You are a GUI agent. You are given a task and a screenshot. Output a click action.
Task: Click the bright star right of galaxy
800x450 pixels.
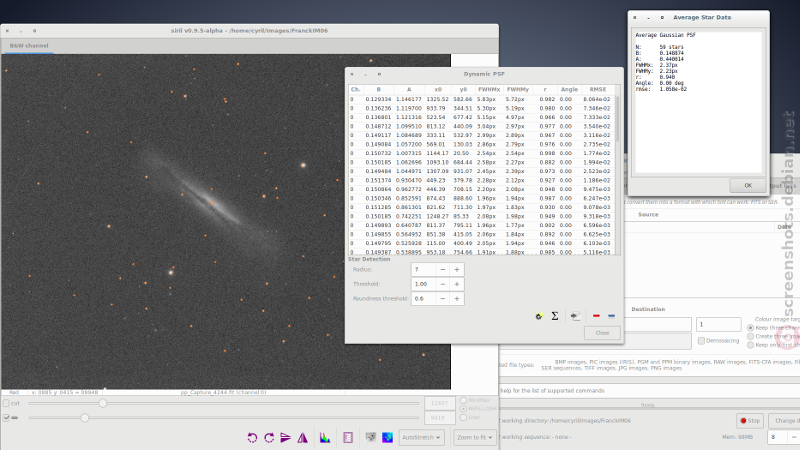(x=303, y=165)
